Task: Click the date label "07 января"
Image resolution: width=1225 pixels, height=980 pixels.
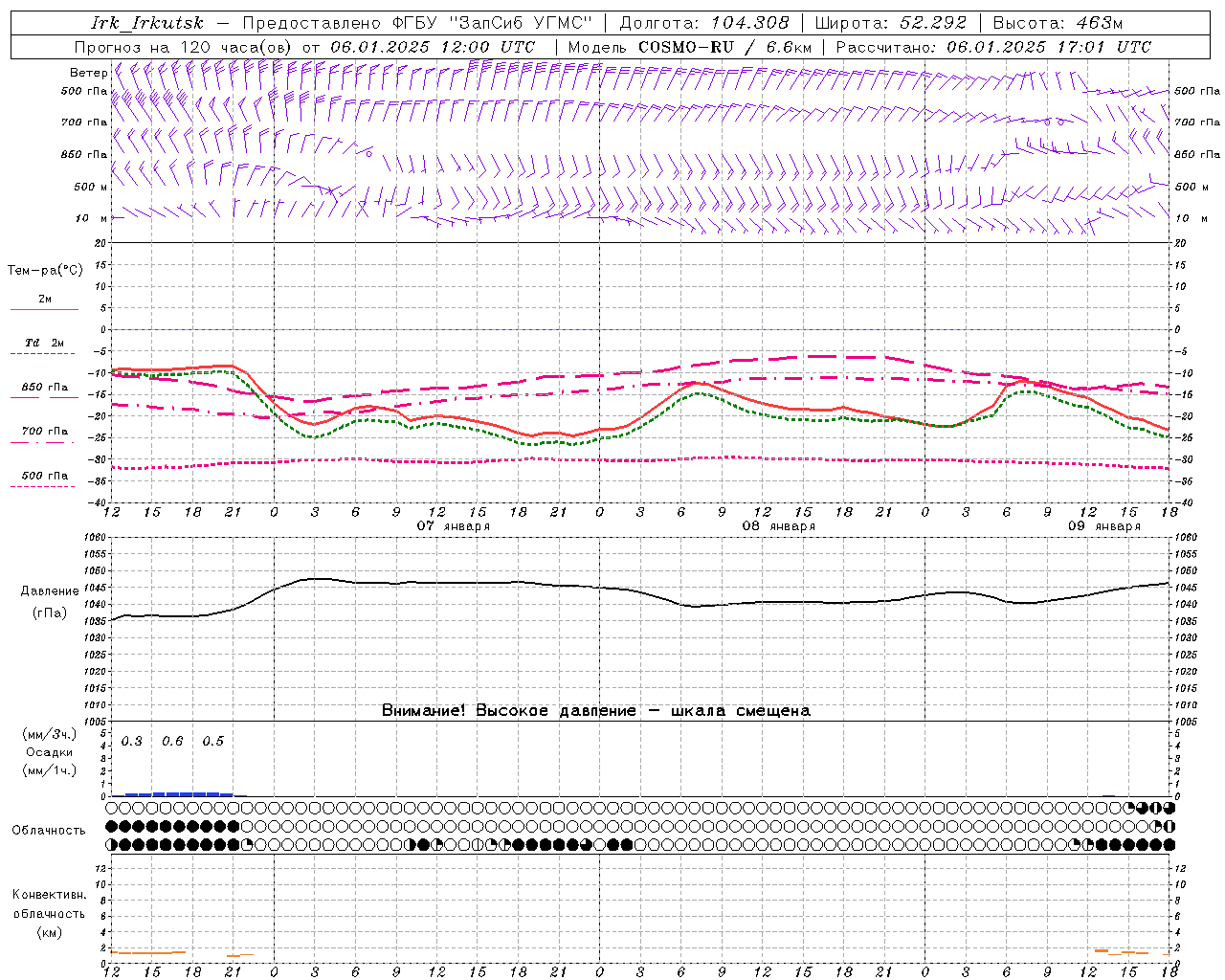Action: [x=454, y=526]
